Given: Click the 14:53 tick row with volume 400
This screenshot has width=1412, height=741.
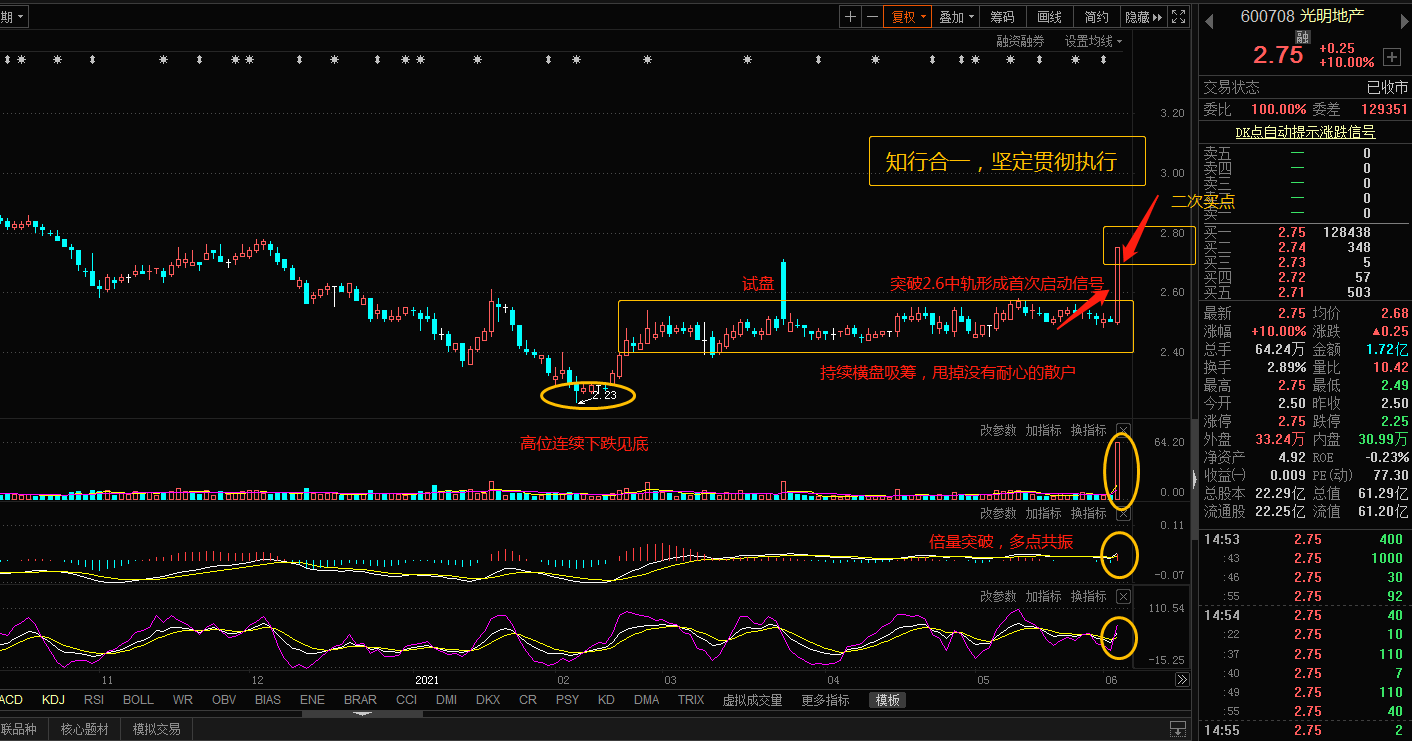Looking at the screenshot, I should [1305, 539].
